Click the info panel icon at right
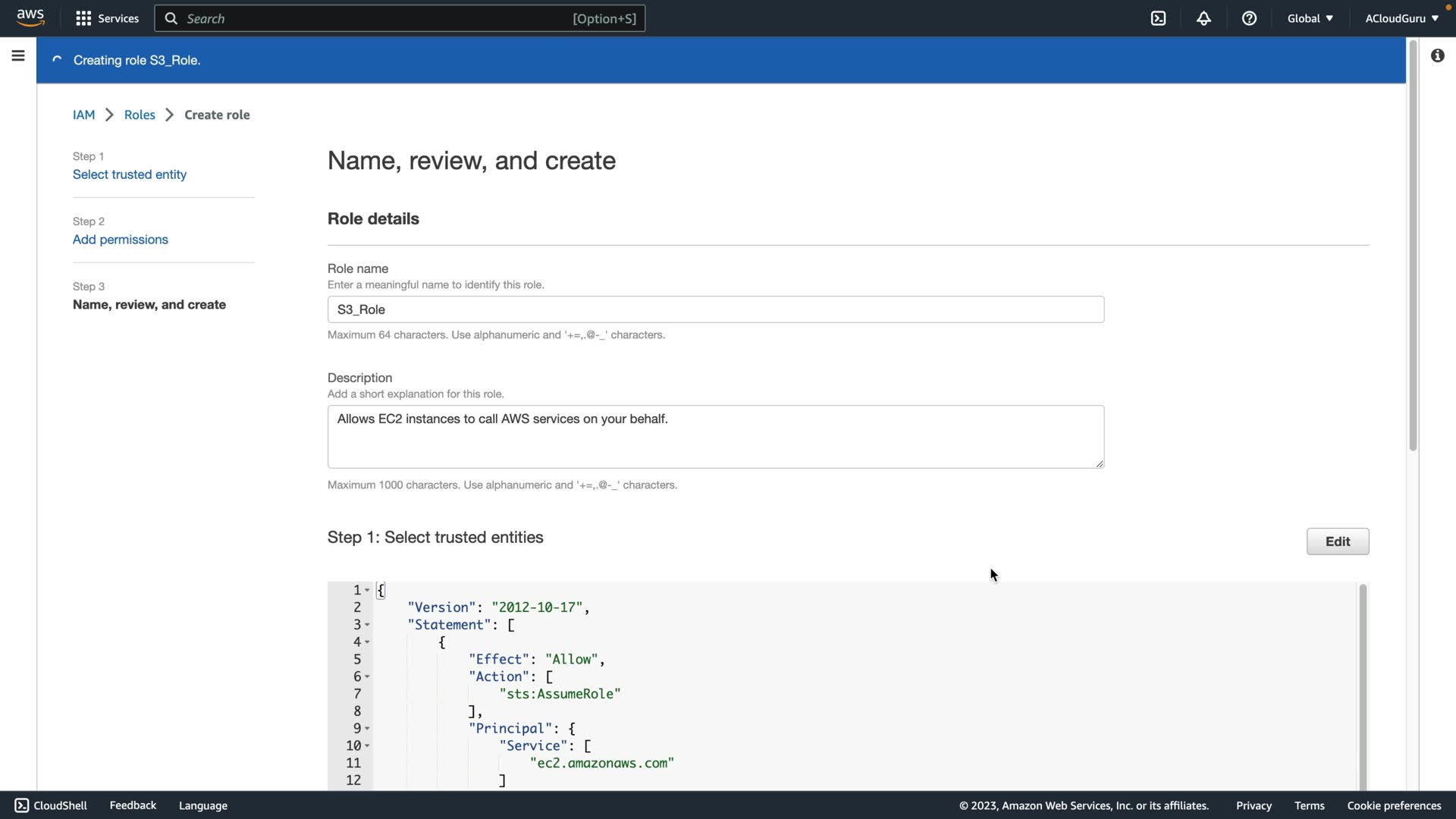 (1437, 55)
